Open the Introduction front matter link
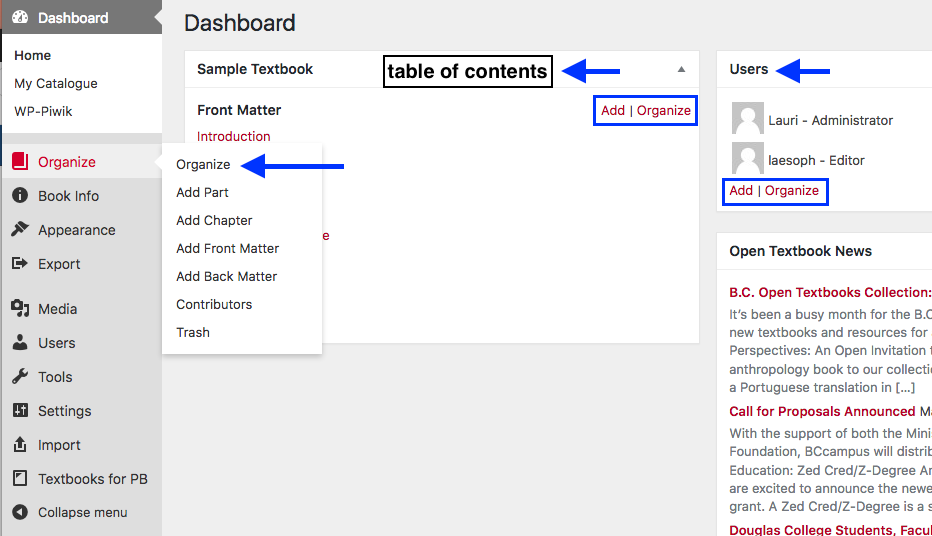The image size is (932, 536). (234, 136)
